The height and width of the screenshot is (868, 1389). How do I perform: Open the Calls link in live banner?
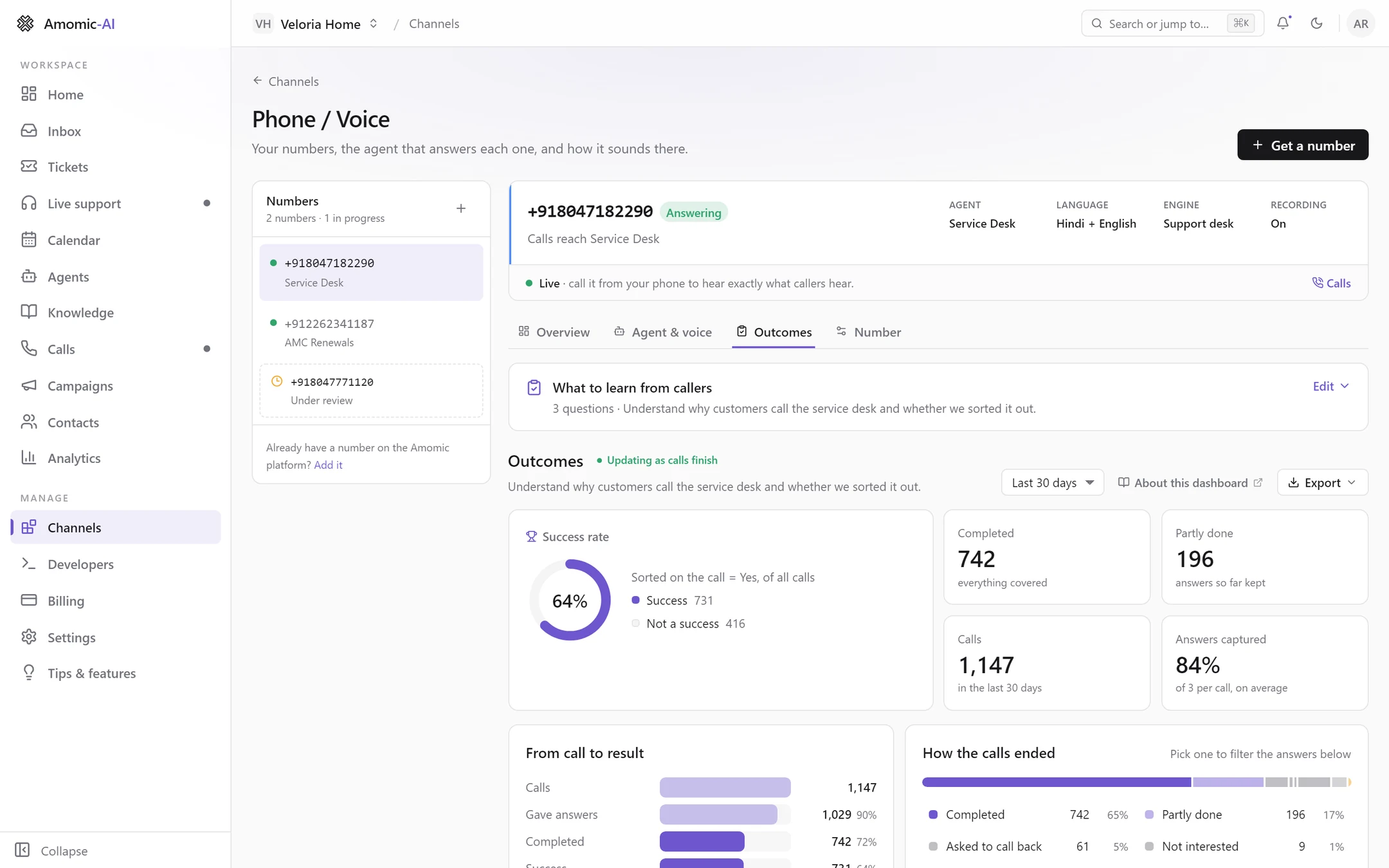click(1331, 283)
